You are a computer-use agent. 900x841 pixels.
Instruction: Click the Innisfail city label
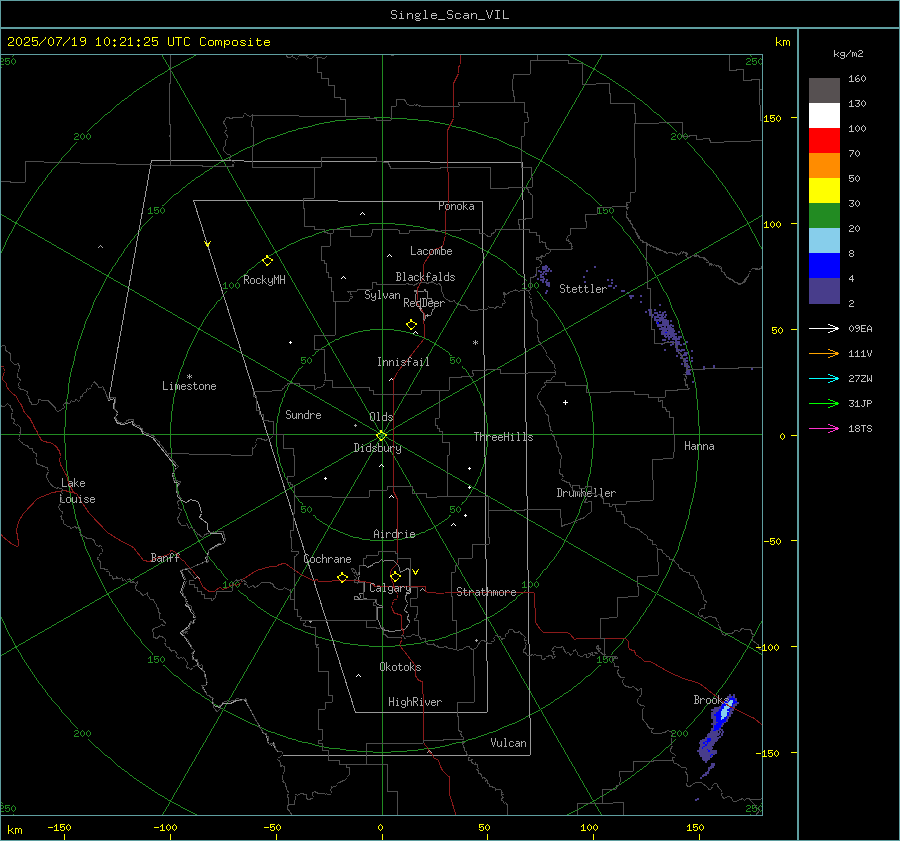(x=403, y=362)
